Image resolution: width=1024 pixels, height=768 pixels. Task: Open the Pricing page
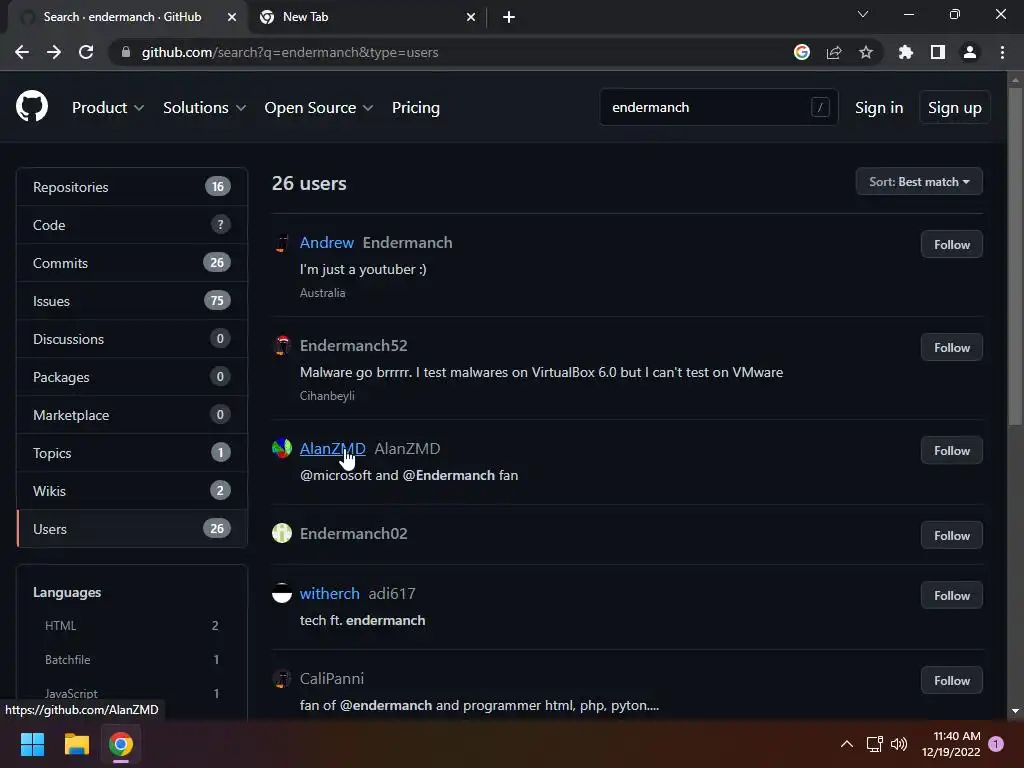[416, 108]
